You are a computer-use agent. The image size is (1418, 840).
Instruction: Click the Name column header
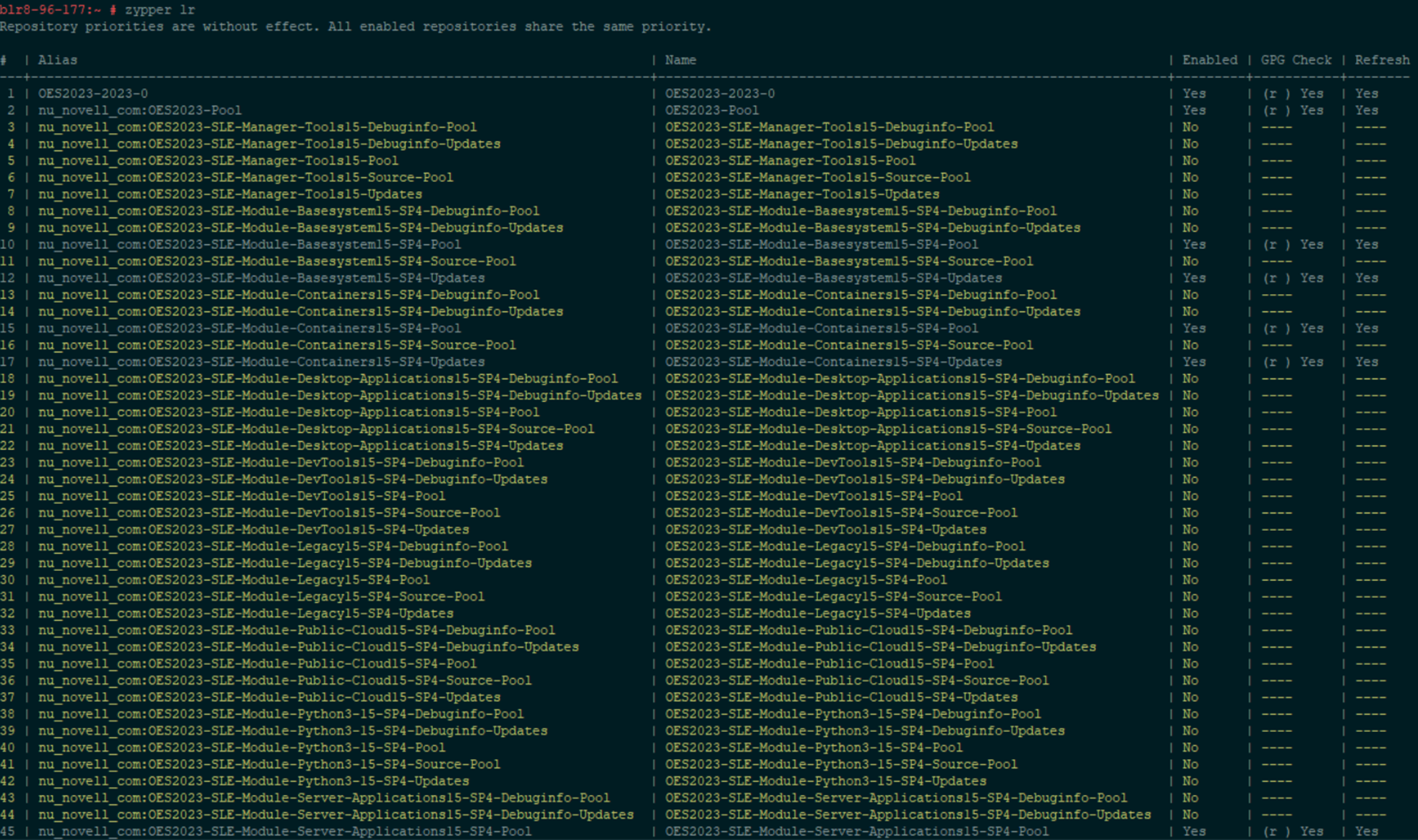pos(680,60)
